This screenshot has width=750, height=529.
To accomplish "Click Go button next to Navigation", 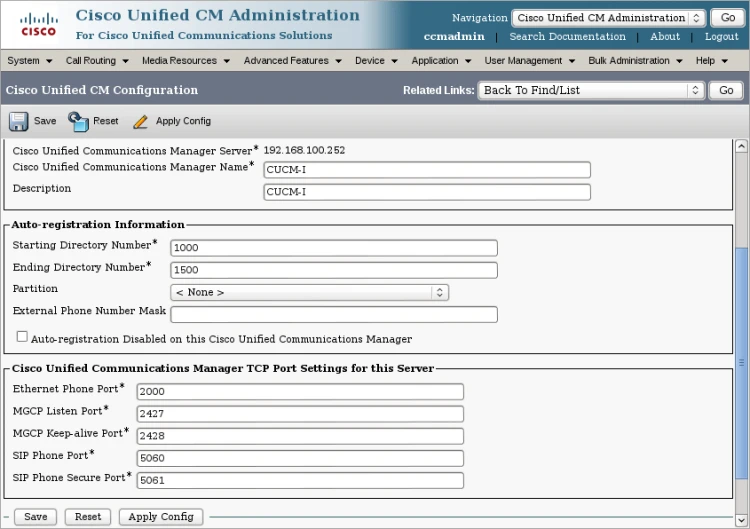I will [728, 18].
